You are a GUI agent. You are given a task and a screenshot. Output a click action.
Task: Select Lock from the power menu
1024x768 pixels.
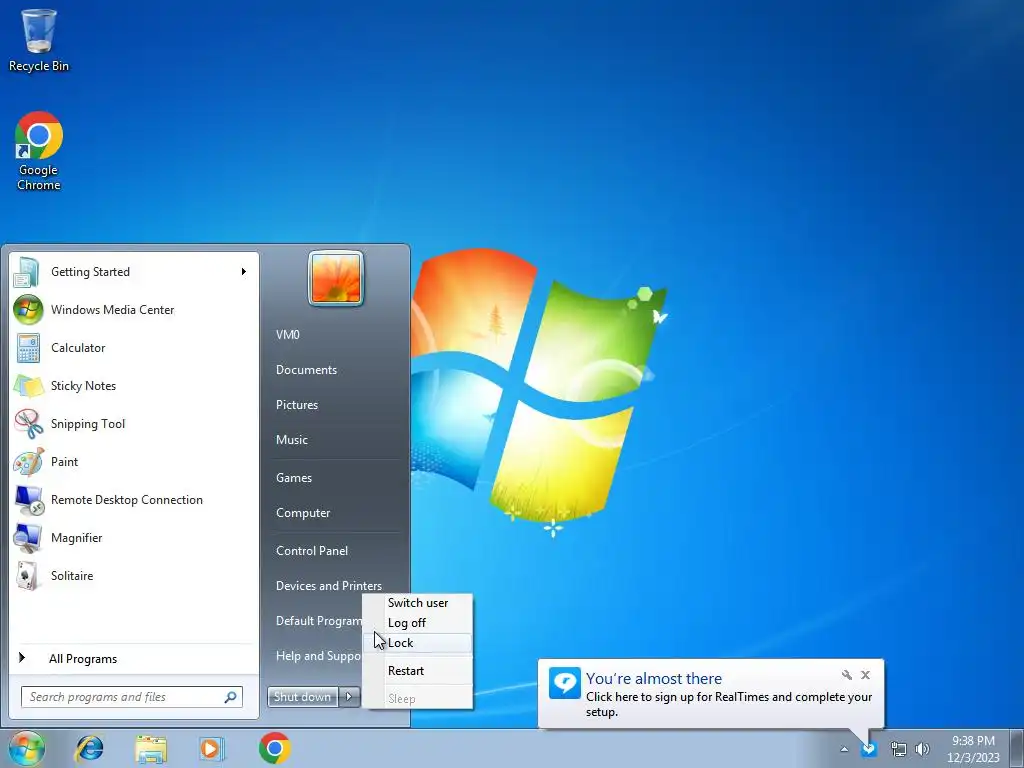point(417,643)
